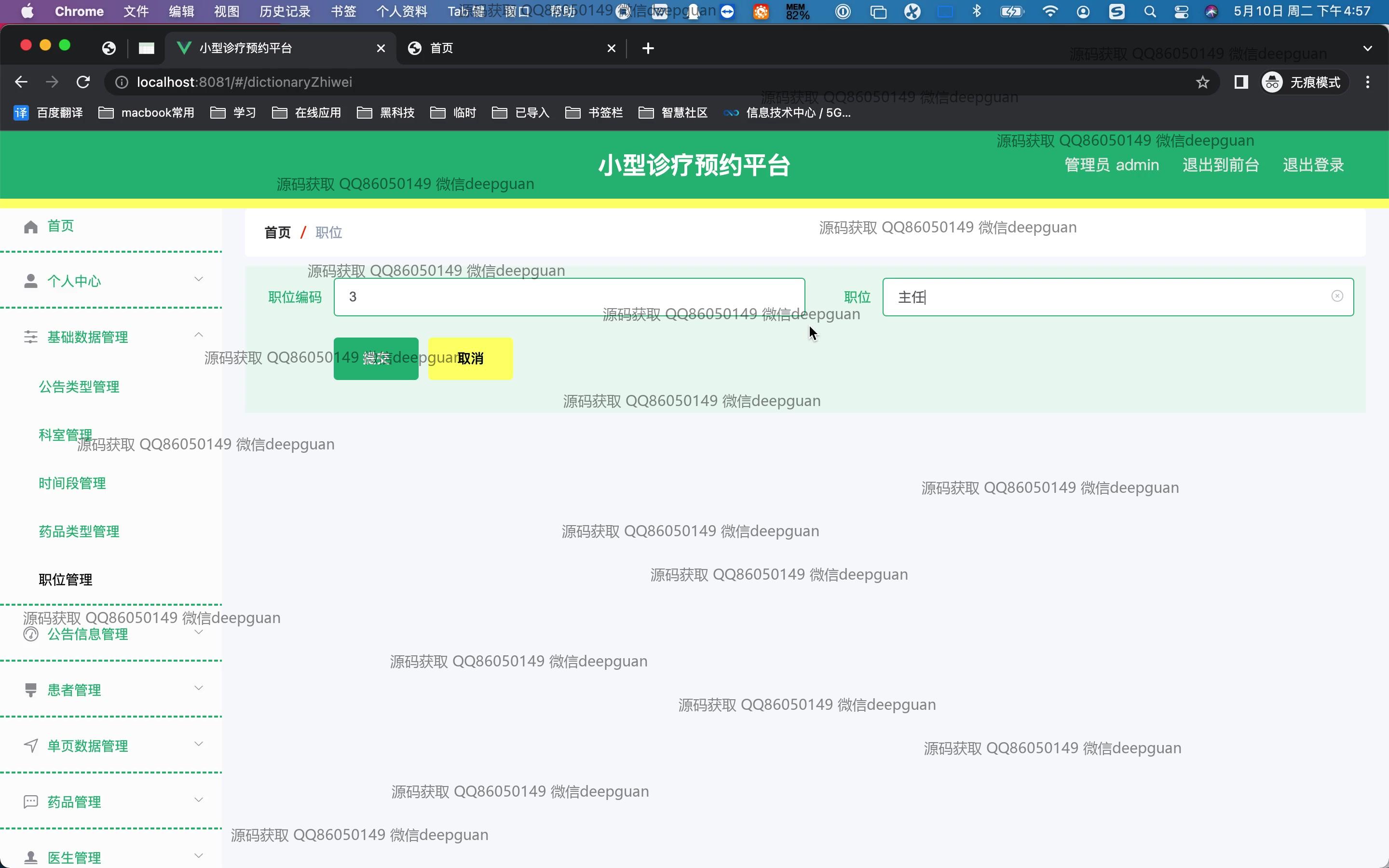Click Chrome three-dot menu icon
Image resolution: width=1389 pixels, height=868 pixels.
(1368, 82)
